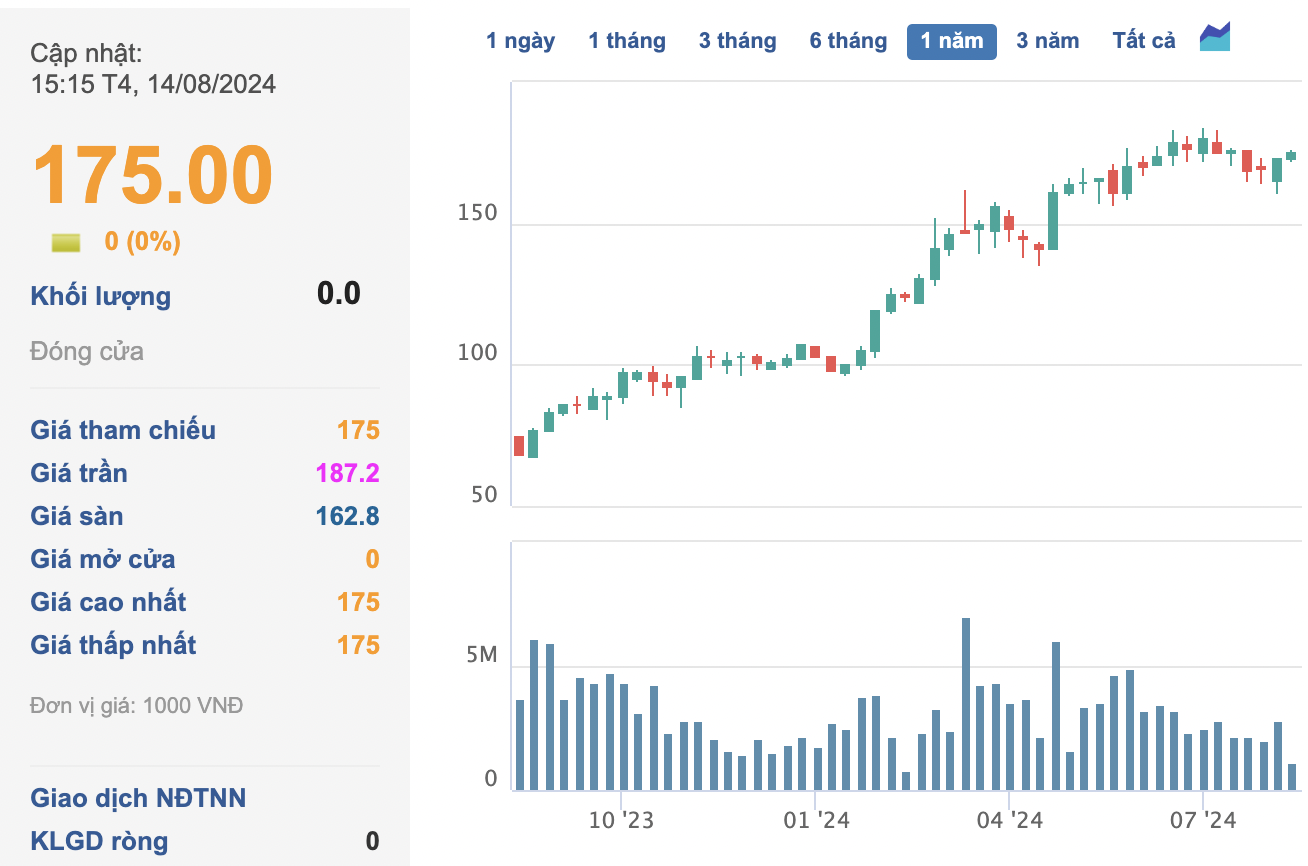This screenshot has height=866, width=1308.
Task: Click the 'Giá trần' label
Action: (79, 473)
